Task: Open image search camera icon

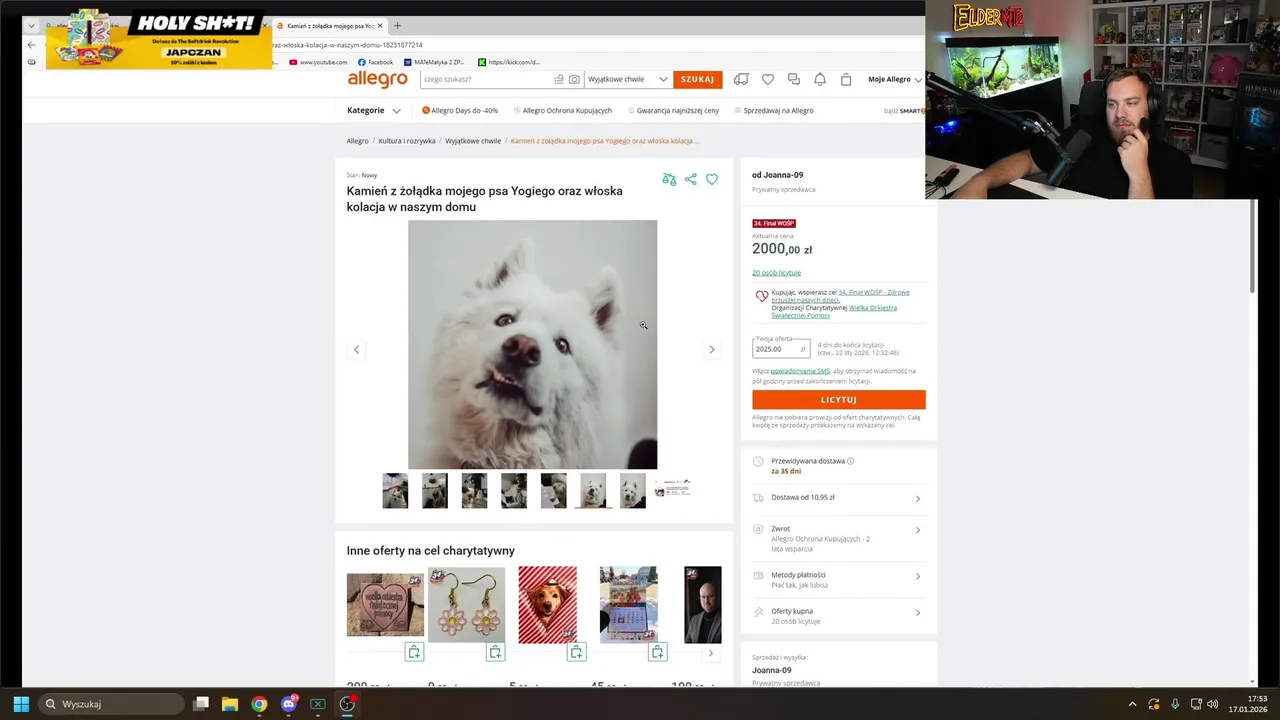Action: point(574,79)
